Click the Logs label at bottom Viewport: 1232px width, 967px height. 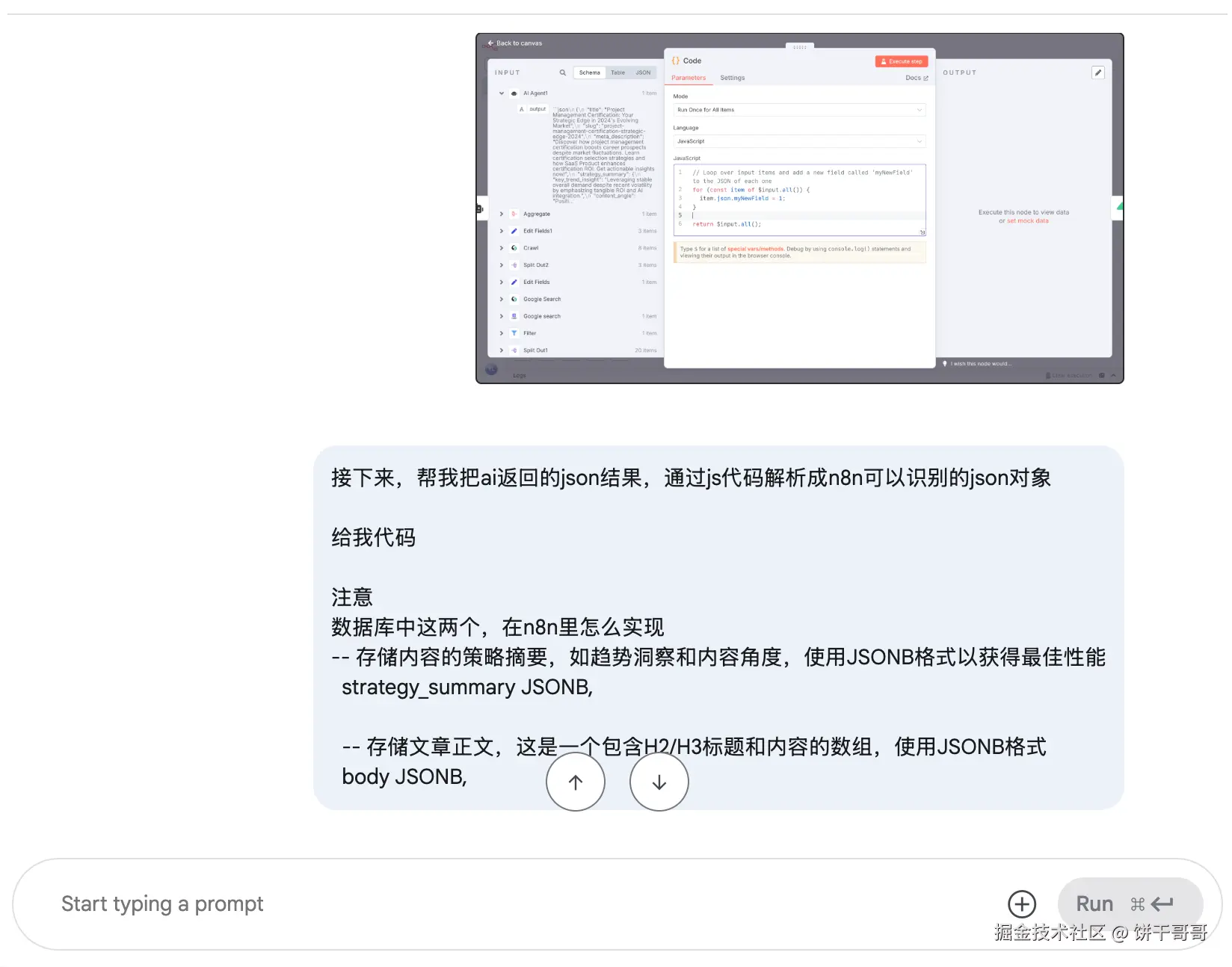(x=520, y=376)
